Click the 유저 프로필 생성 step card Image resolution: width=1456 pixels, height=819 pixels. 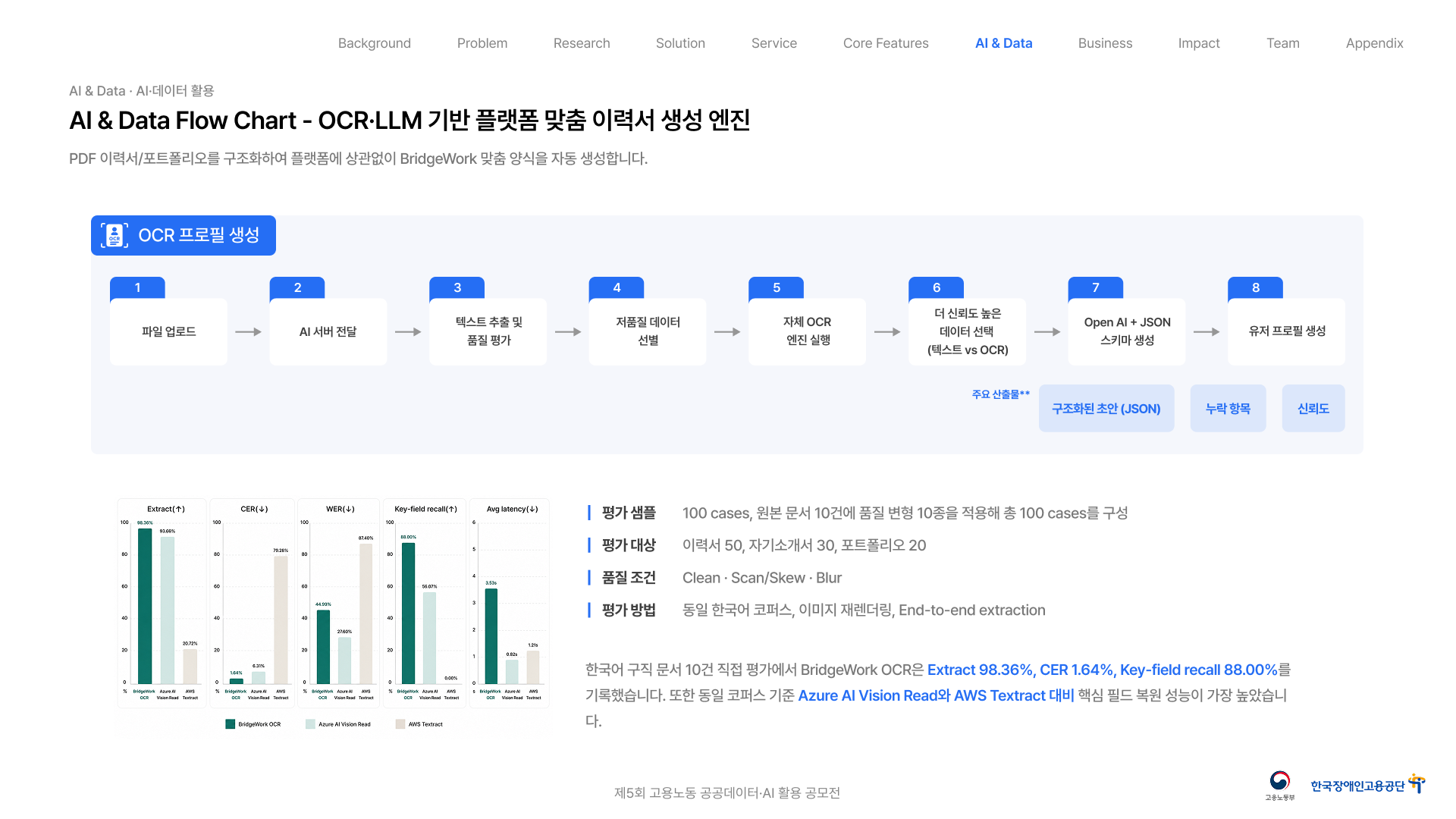click(1286, 331)
